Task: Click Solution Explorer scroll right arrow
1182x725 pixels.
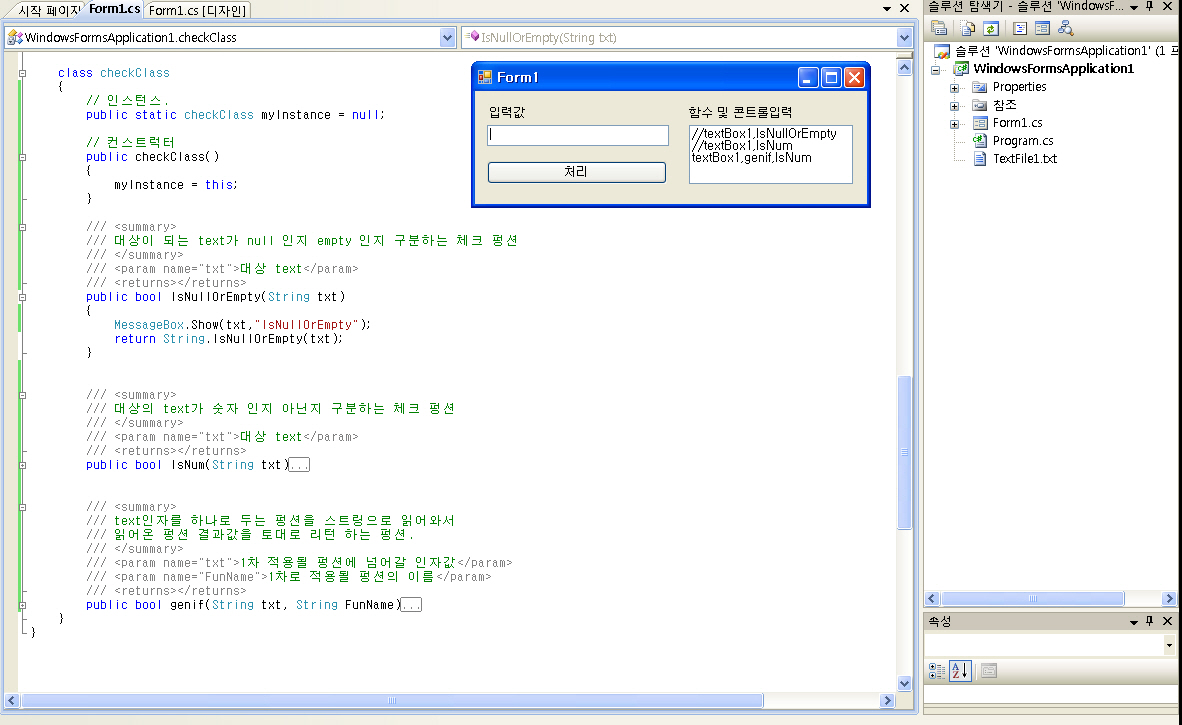Action: click(x=1169, y=598)
